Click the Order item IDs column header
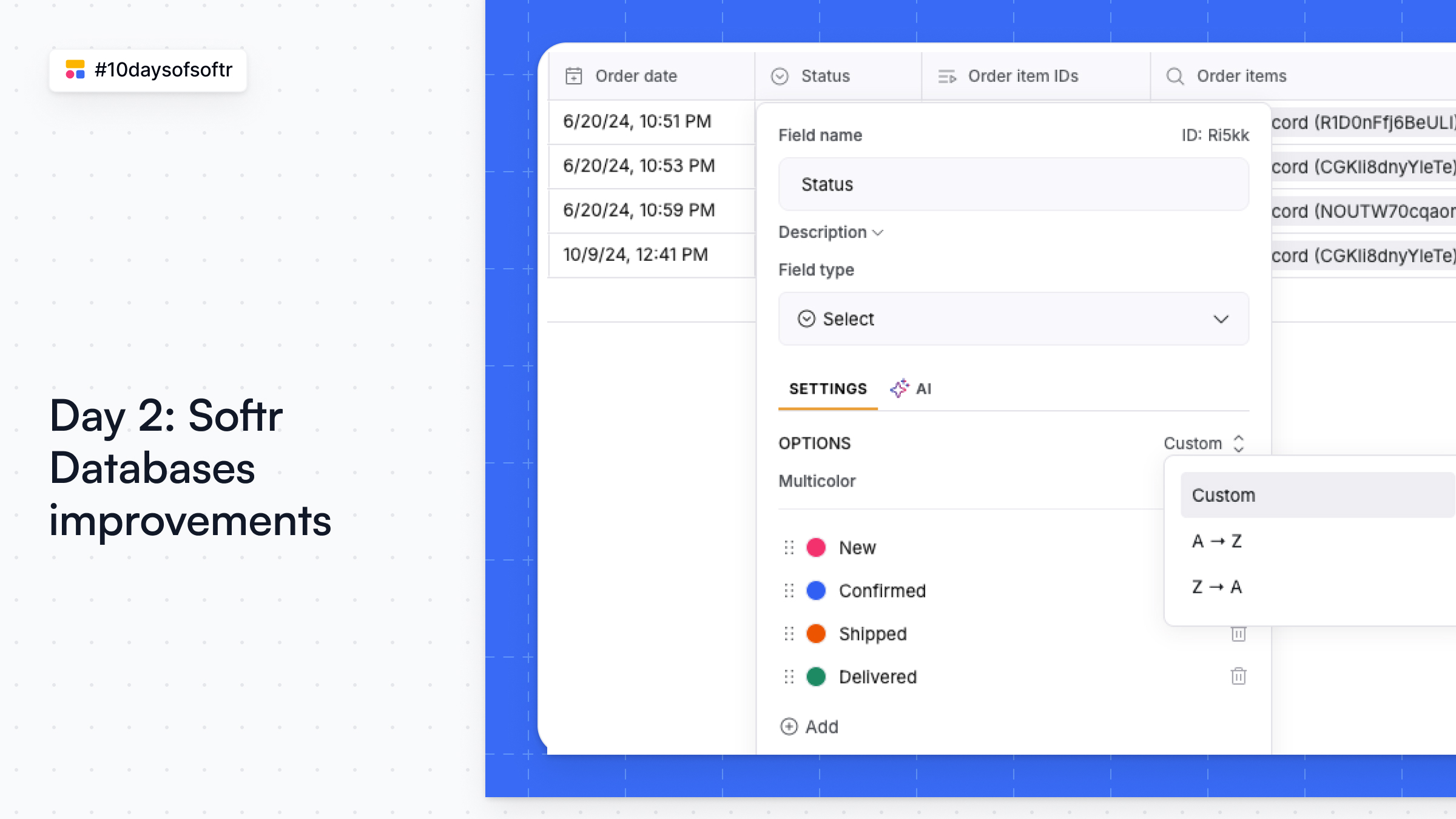The height and width of the screenshot is (819, 1456). (1036, 76)
